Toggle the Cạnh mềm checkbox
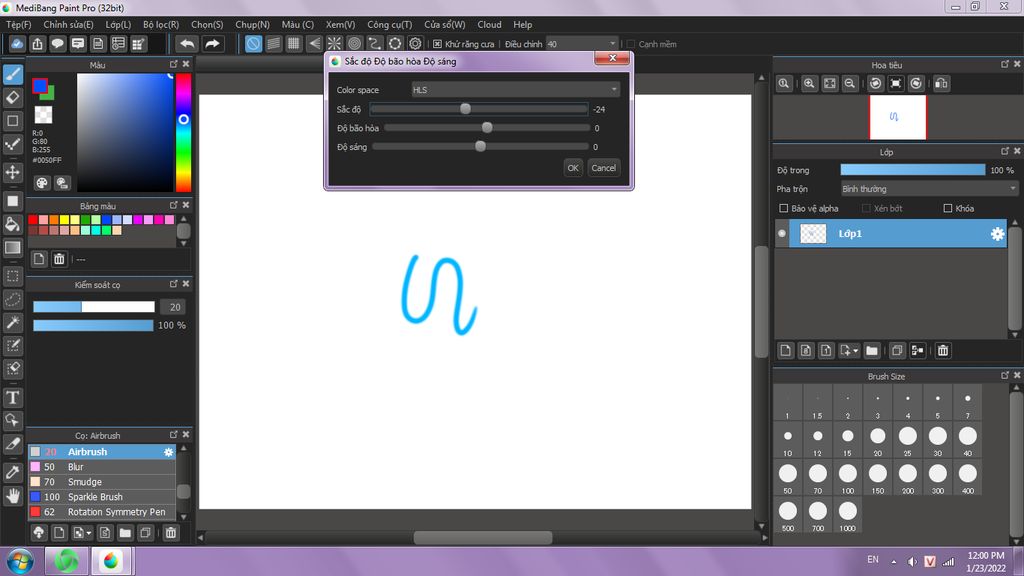The width and height of the screenshot is (1024, 576). [x=631, y=44]
